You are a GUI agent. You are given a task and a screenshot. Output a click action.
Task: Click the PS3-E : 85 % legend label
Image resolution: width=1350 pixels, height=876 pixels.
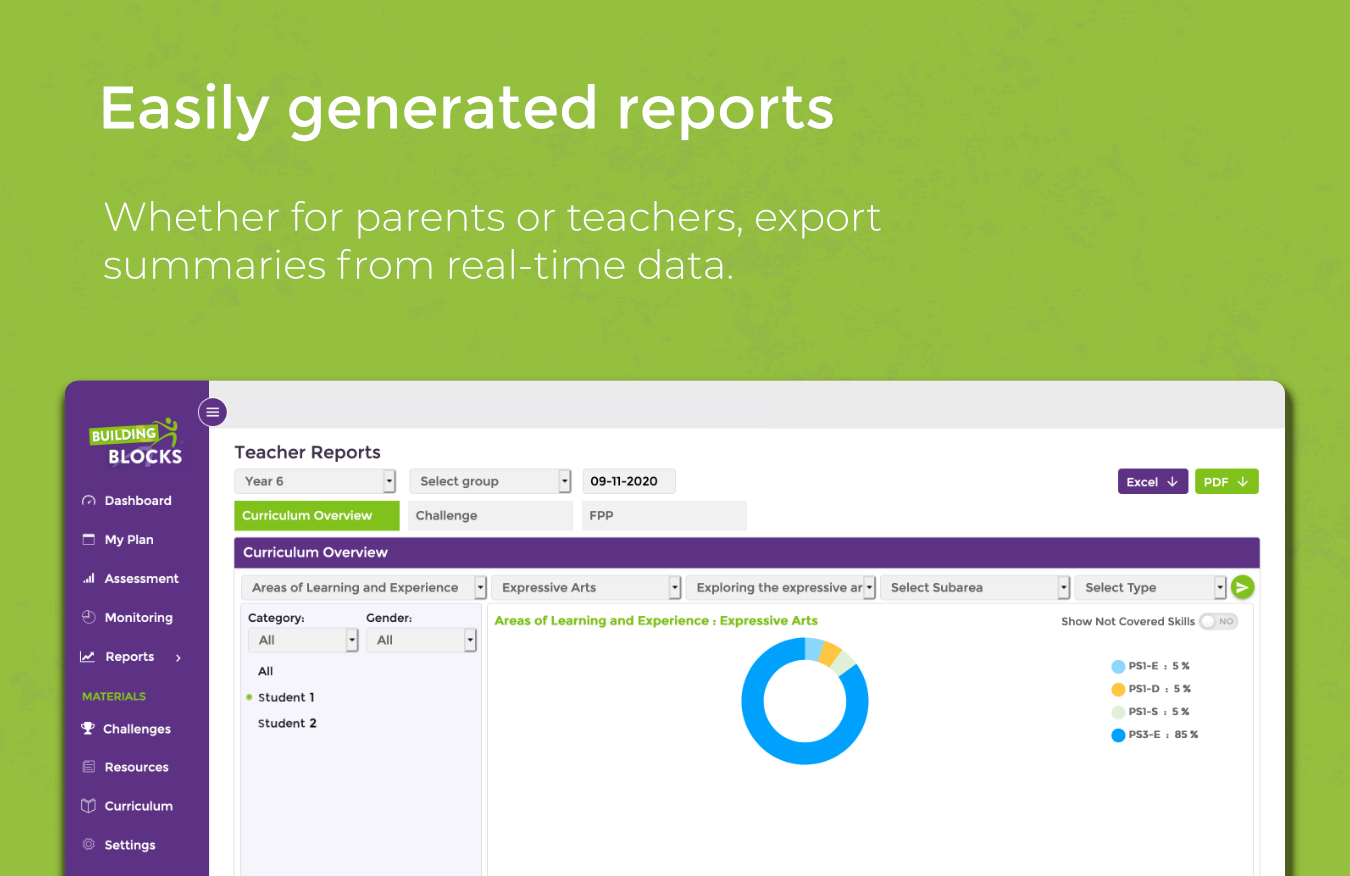coord(1163,735)
